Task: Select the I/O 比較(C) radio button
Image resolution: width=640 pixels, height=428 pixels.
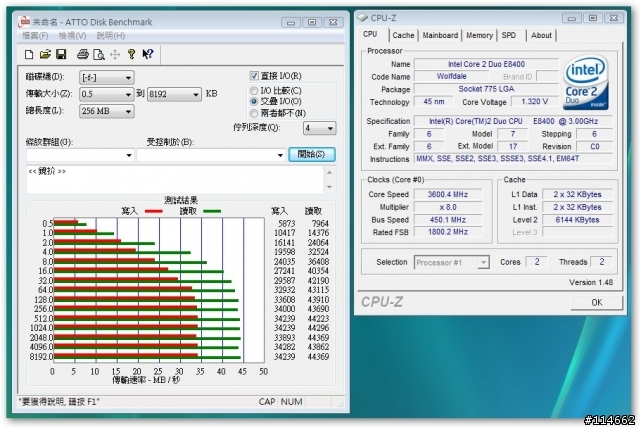Action: (x=254, y=90)
